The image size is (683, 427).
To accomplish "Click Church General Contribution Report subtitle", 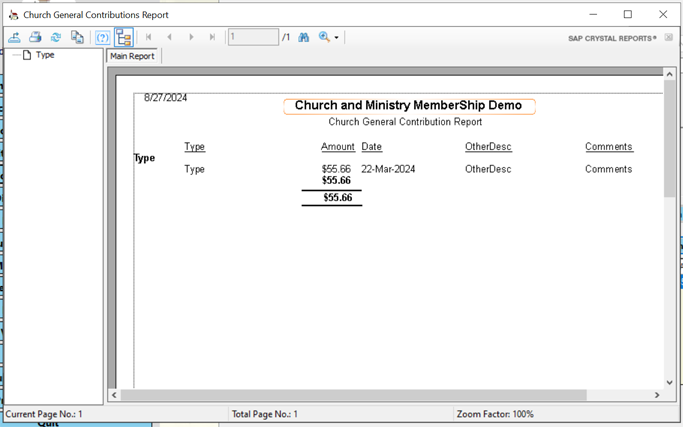I will (405, 122).
